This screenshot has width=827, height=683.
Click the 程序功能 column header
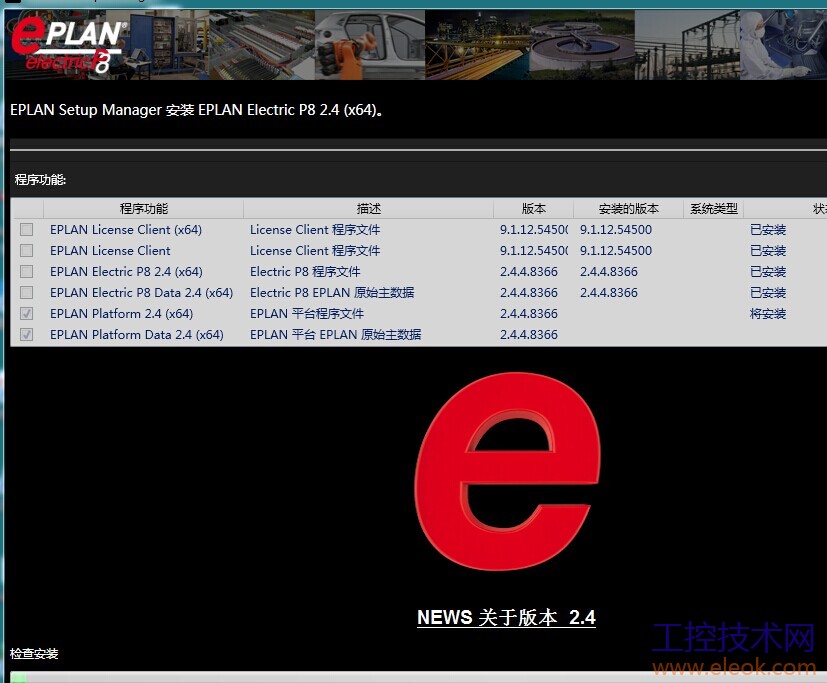(x=143, y=209)
